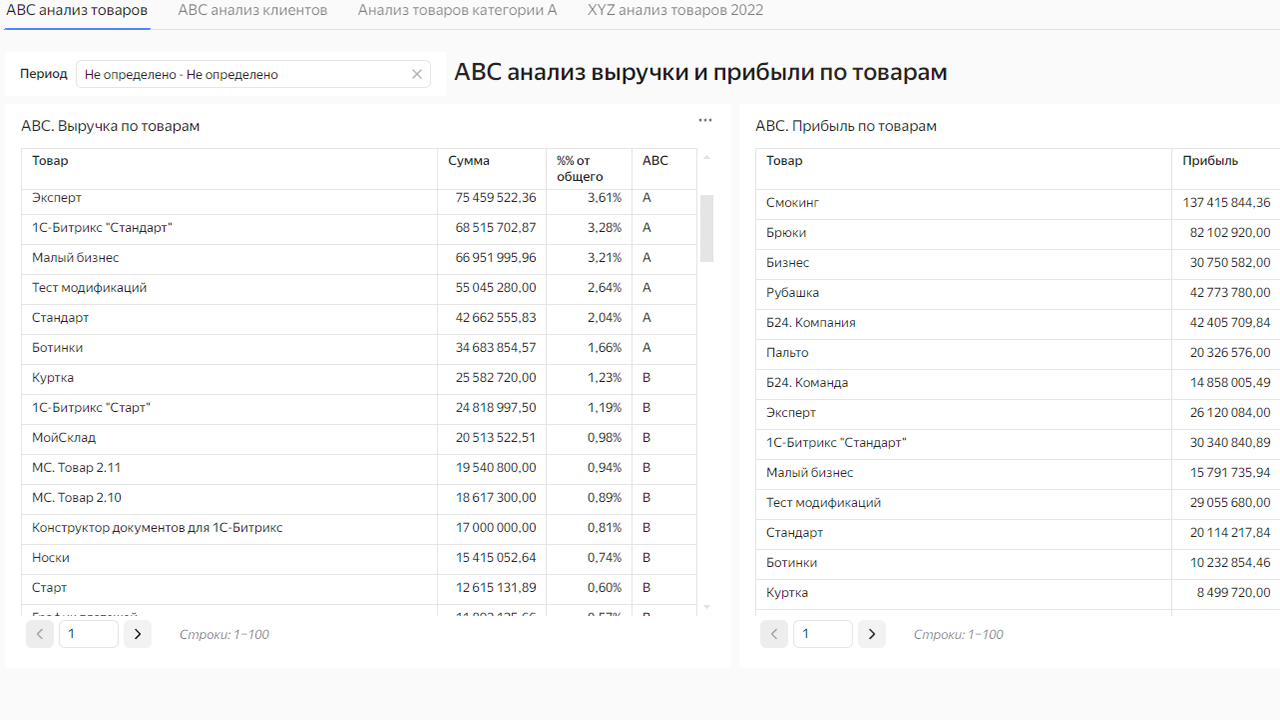Click the Выручка table vertical scrollbar thumb
Image resolution: width=1280 pixels, height=720 pixels.
coord(707,228)
